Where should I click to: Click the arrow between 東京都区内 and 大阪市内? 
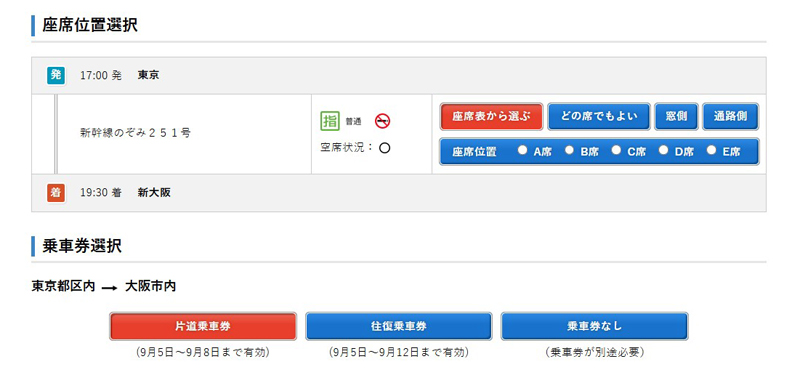click(x=110, y=288)
